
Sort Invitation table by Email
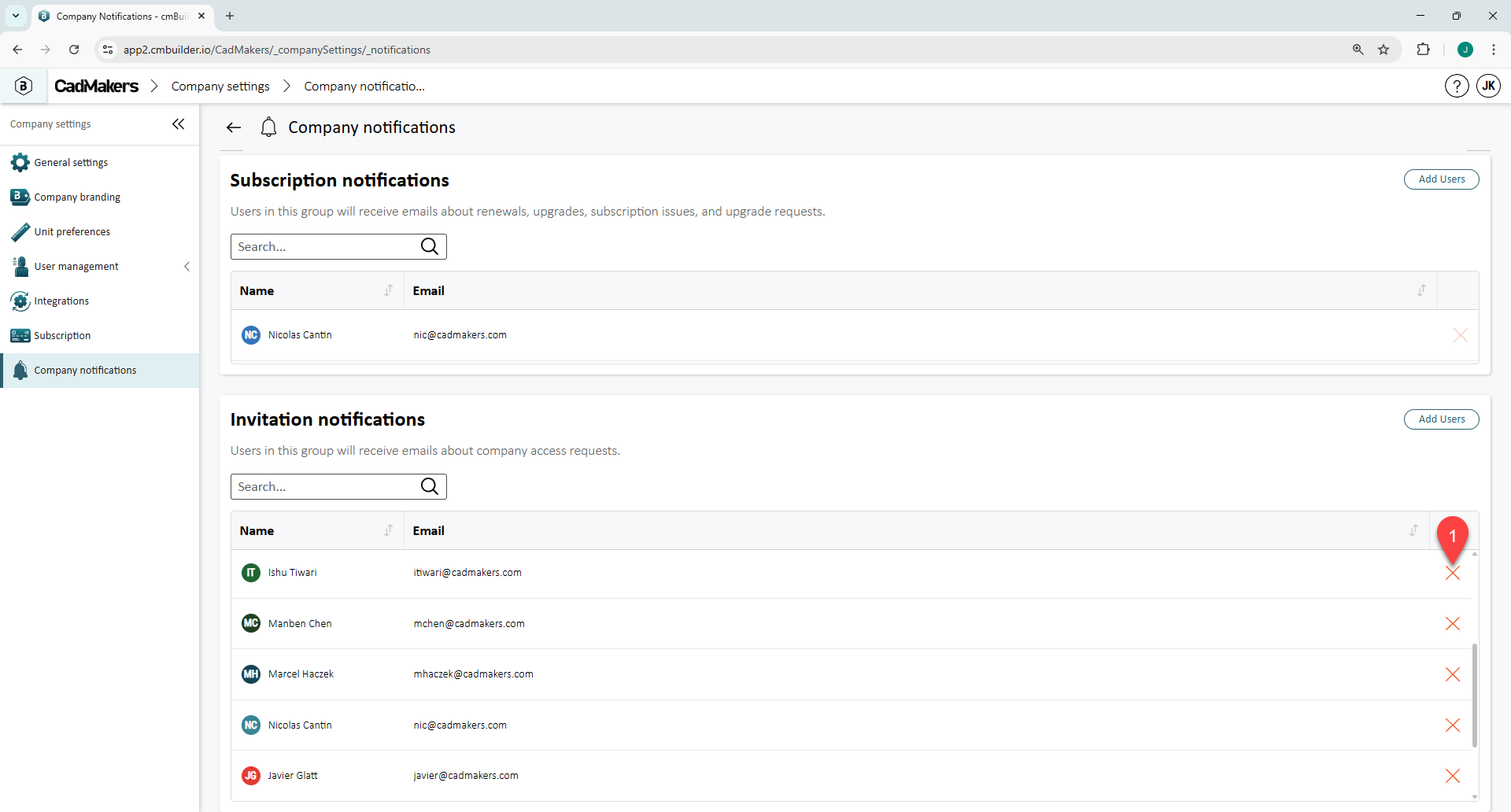(1413, 530)
